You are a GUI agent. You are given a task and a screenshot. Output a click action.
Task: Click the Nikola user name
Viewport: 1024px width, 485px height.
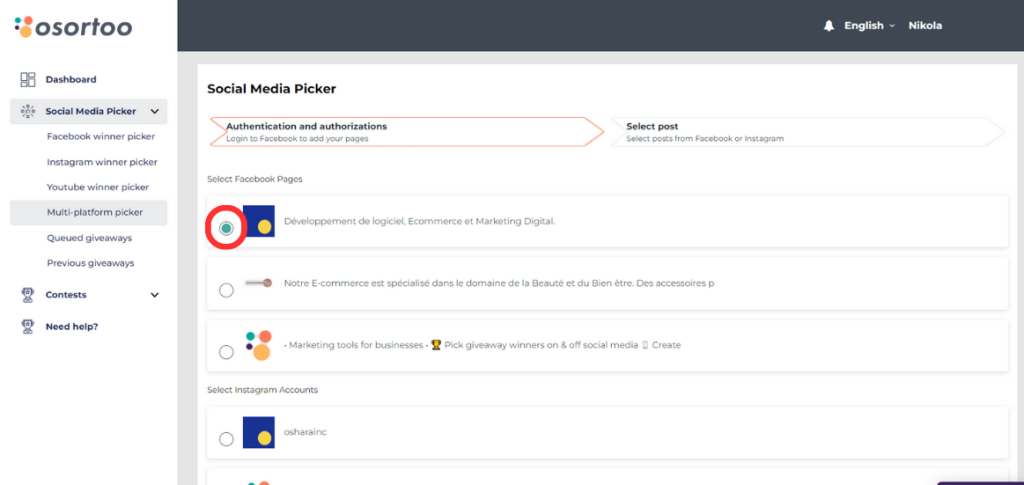pos(925,26)
